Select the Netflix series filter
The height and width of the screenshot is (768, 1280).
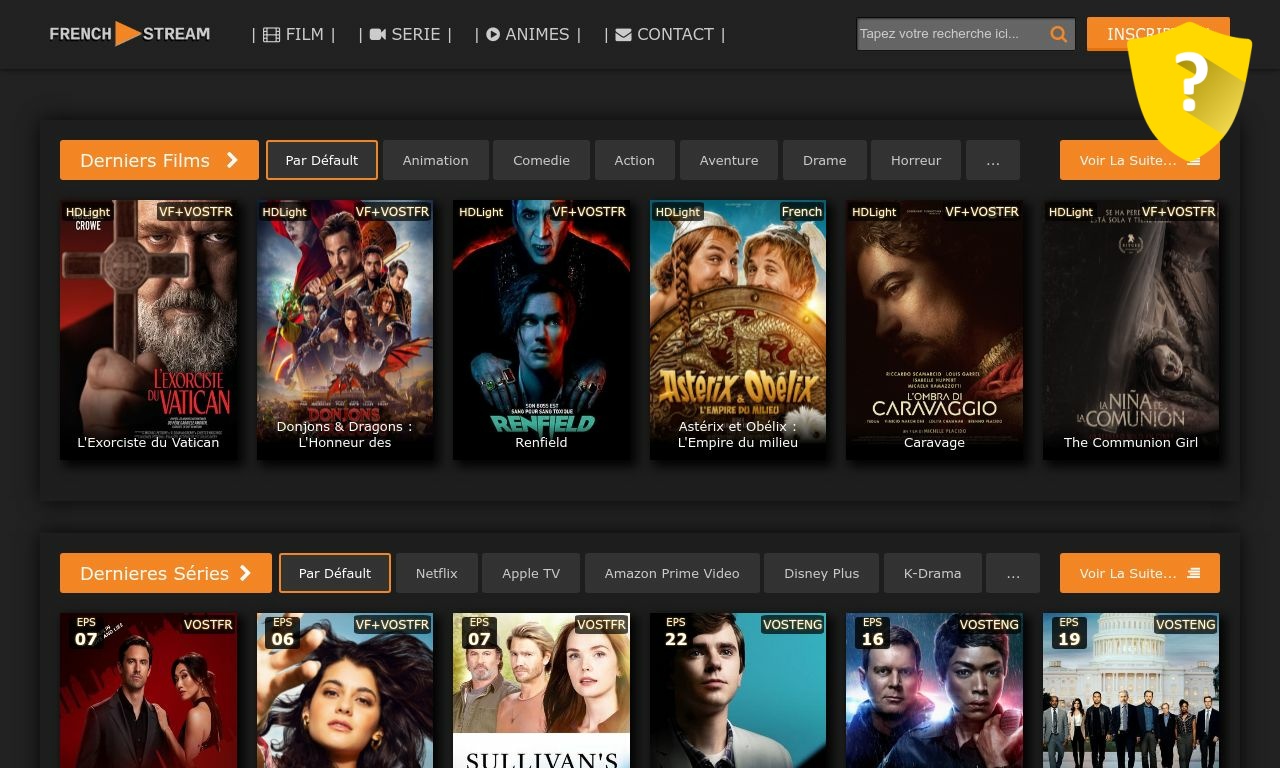436,573
